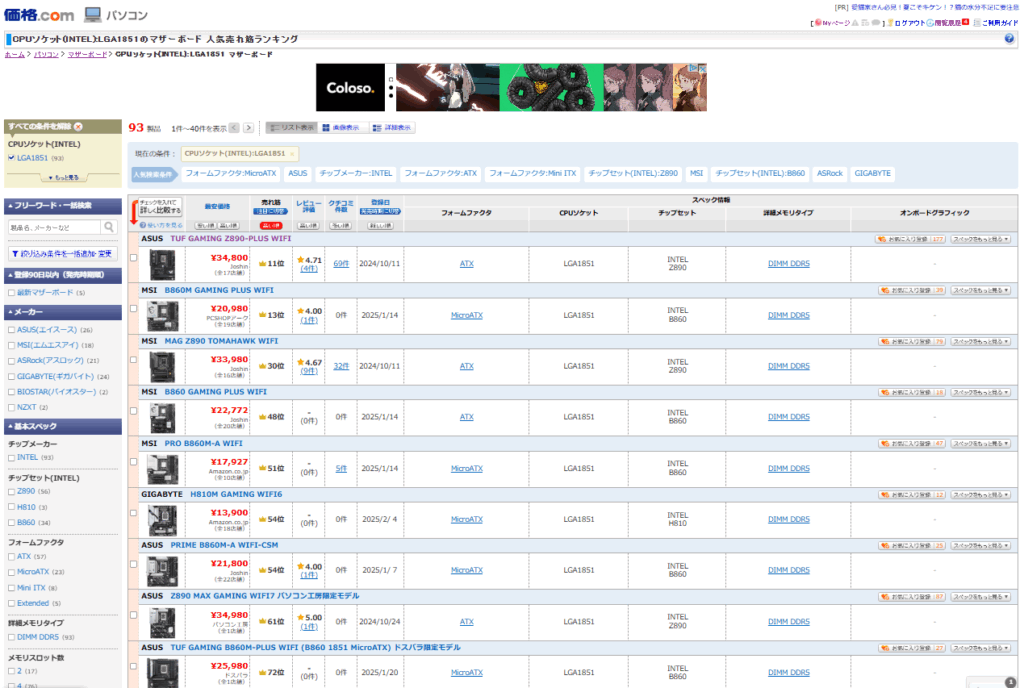Open スペックをもっと見る for MSI B860M GAMING PLUS WIFI
The image size is (1024, 688).
(980, 290)
